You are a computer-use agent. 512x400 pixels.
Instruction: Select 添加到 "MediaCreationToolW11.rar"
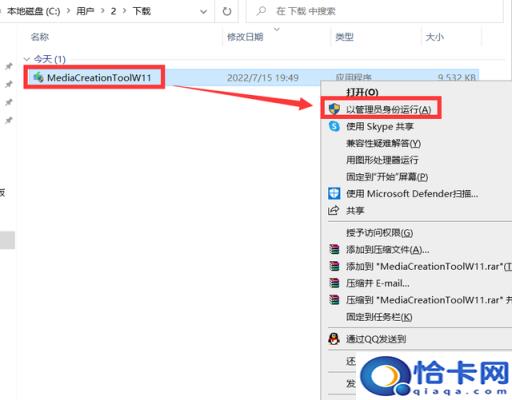coord(429,266)
